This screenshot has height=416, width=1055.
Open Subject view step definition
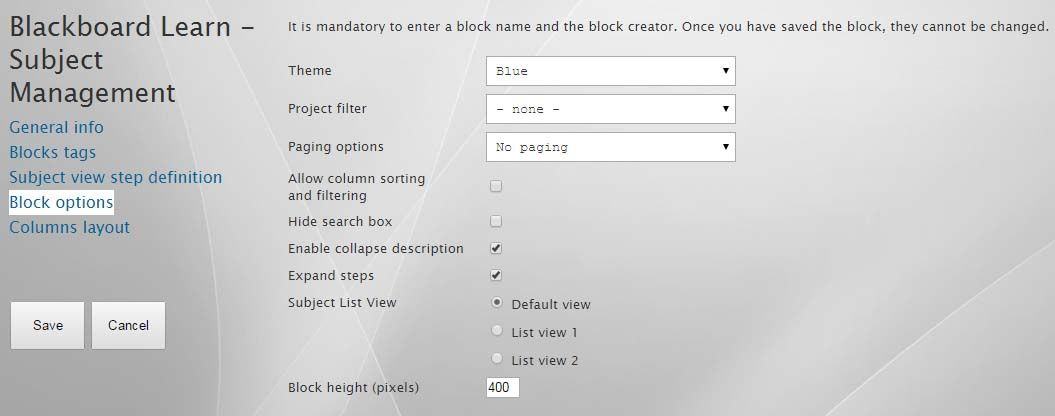point(115,177)
